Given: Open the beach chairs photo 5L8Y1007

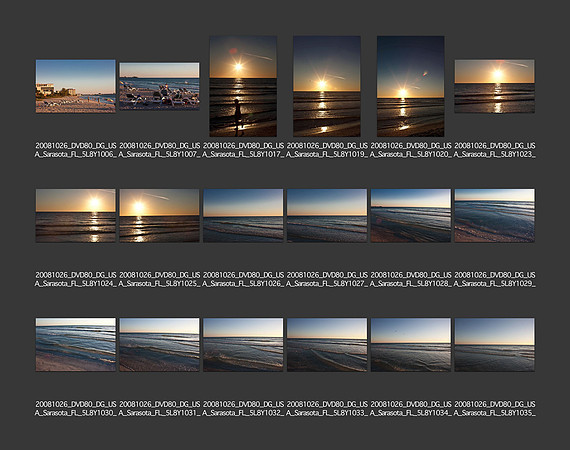Looking at the screenshot, I should tap(159, 86).
